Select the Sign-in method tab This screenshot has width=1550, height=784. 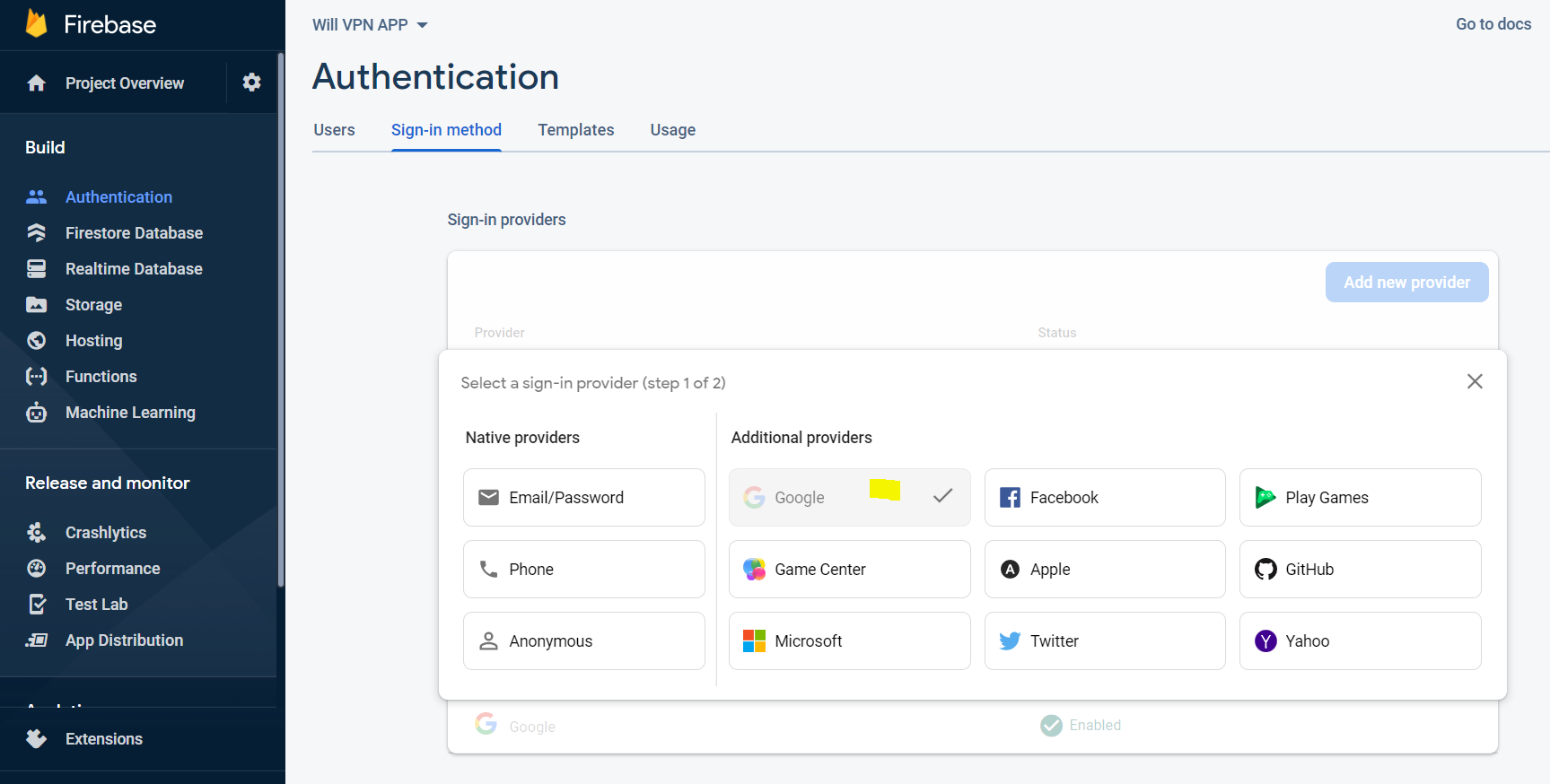446,130
